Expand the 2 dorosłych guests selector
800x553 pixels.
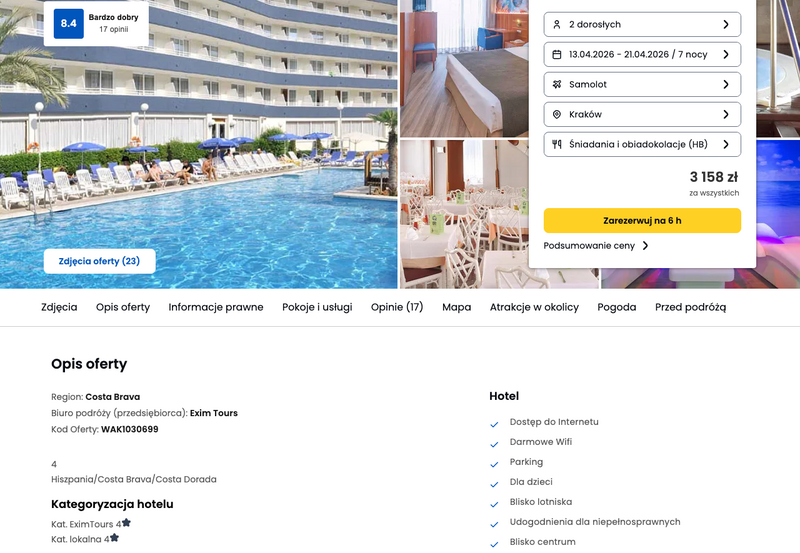(642, 24)
